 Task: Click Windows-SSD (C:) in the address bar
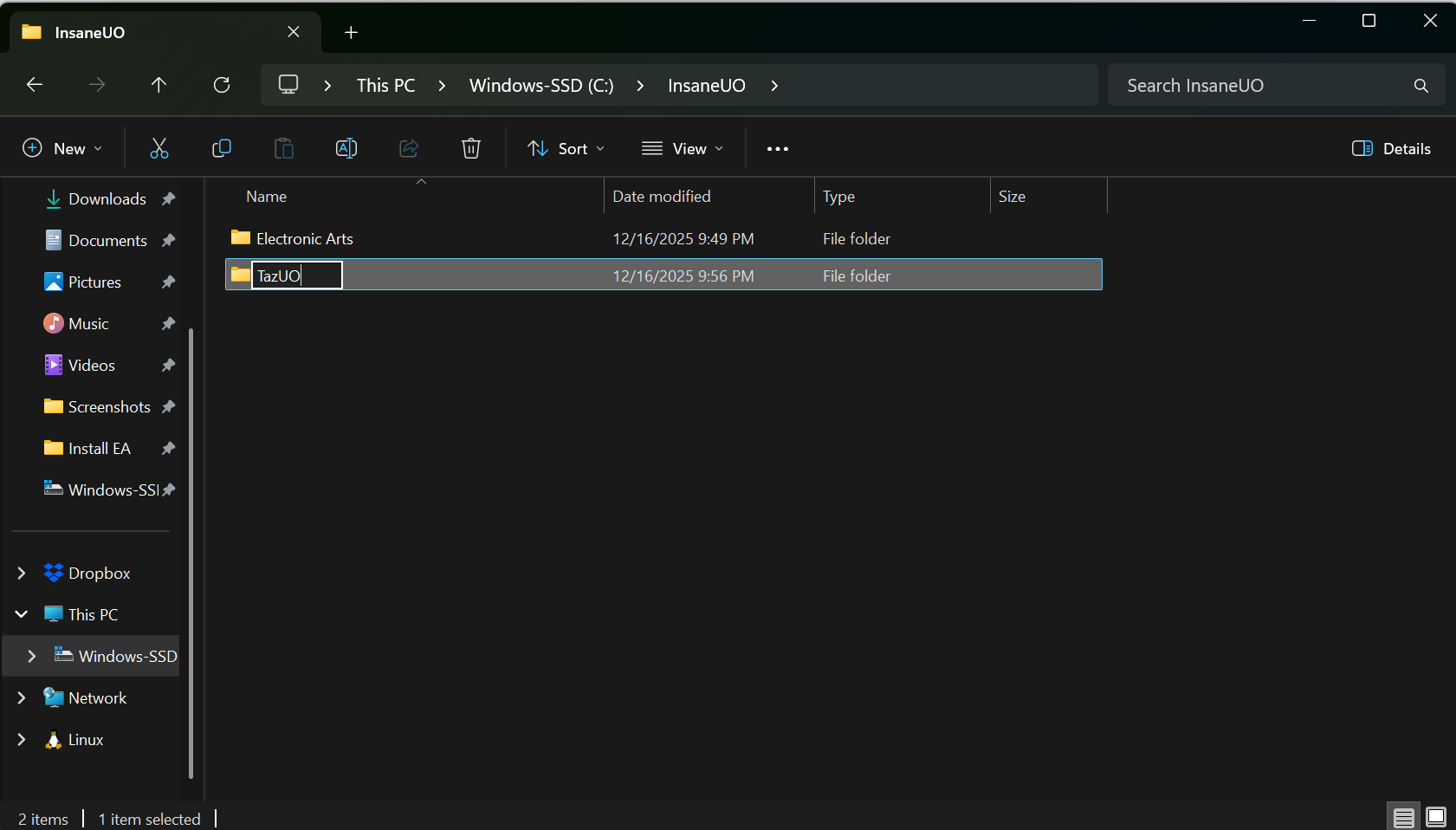click(541, 85)
